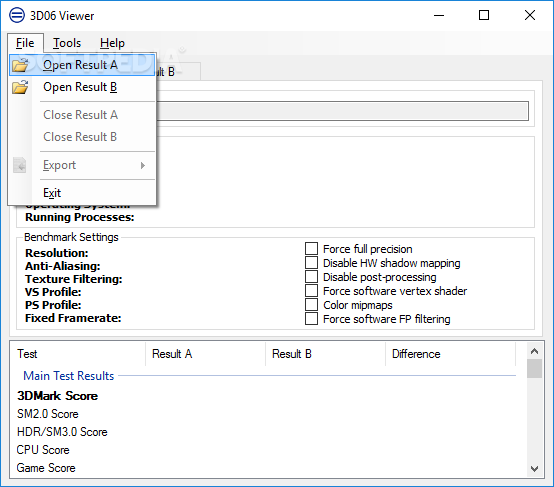Click the Result B column header

pos(325,354)
